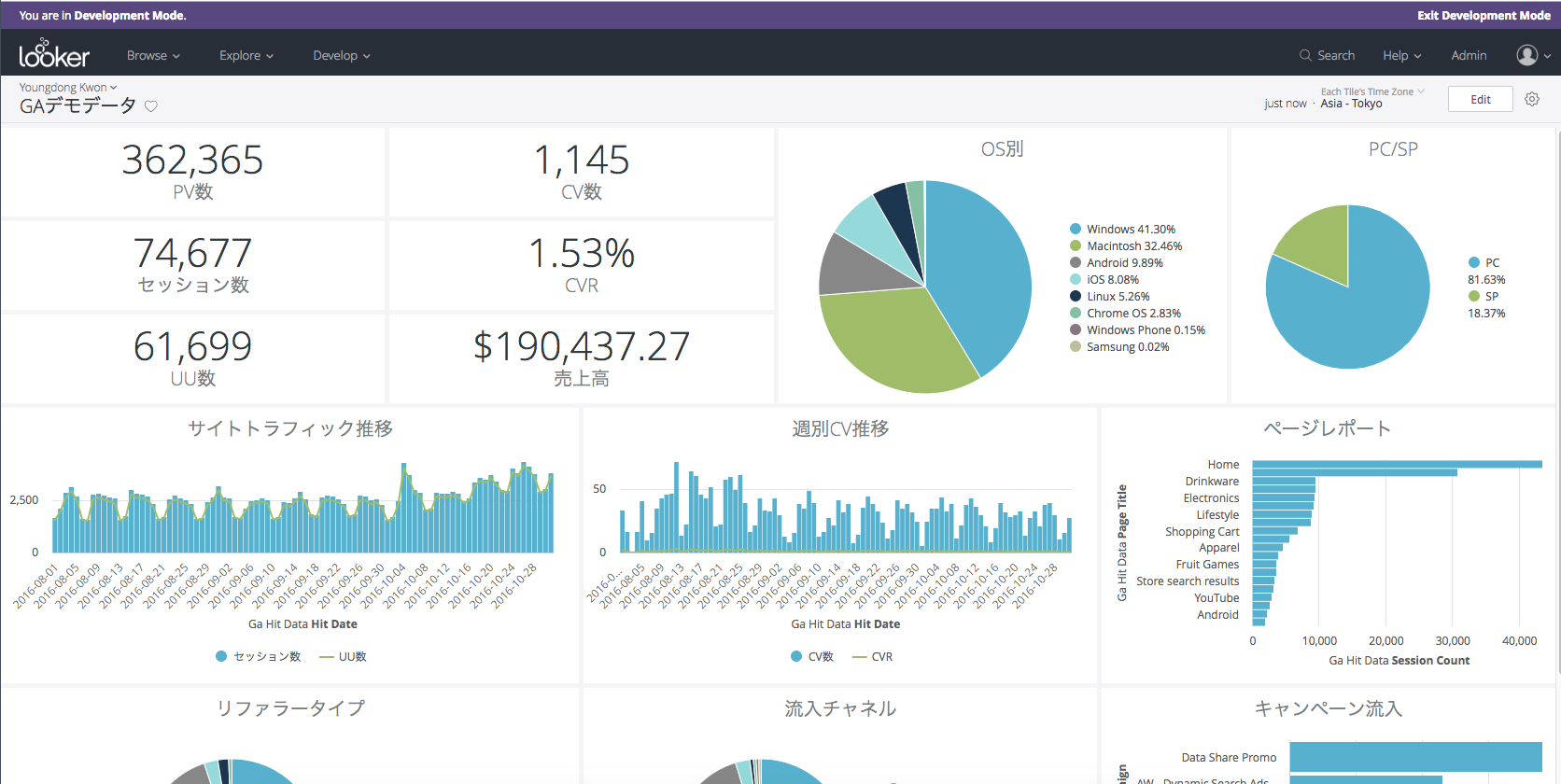Toggle iOS 8.08% legend entry

pos(1104,279)
